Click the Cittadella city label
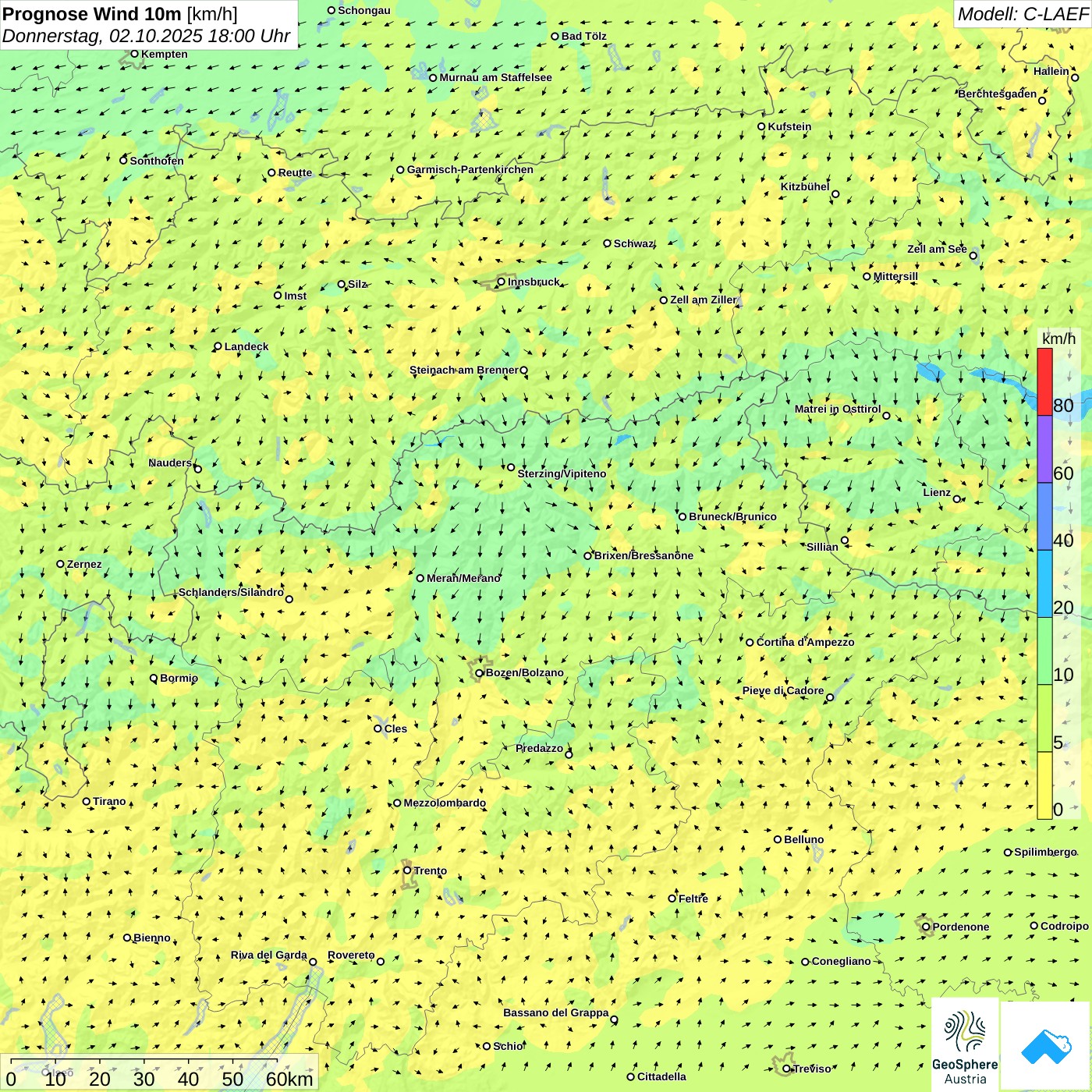1092x1092 pixels. pyautogui.click(x=661, y=1076)
